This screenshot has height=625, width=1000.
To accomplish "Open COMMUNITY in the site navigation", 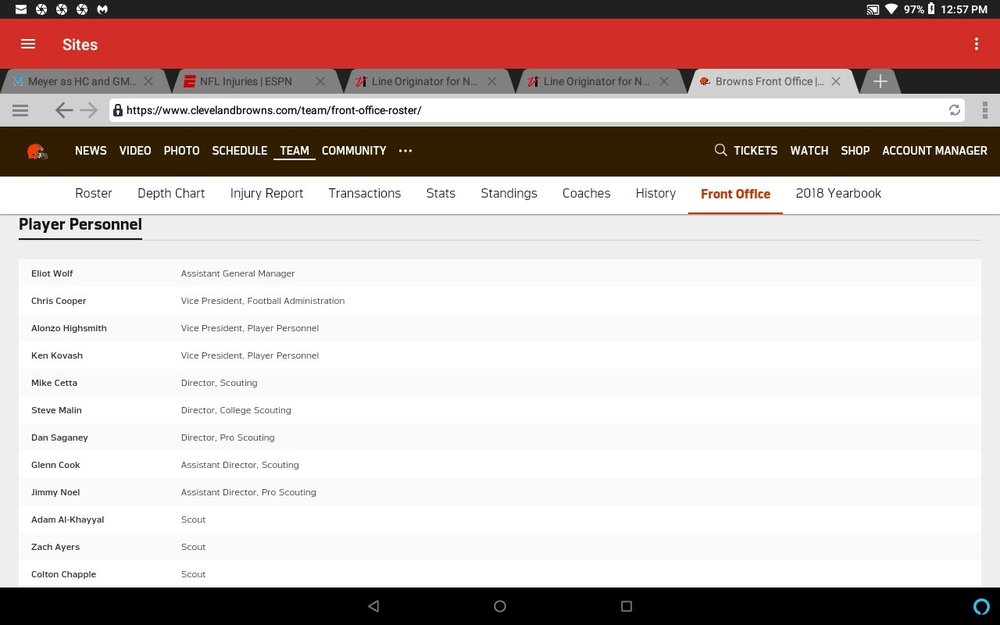I will [354, 151].
